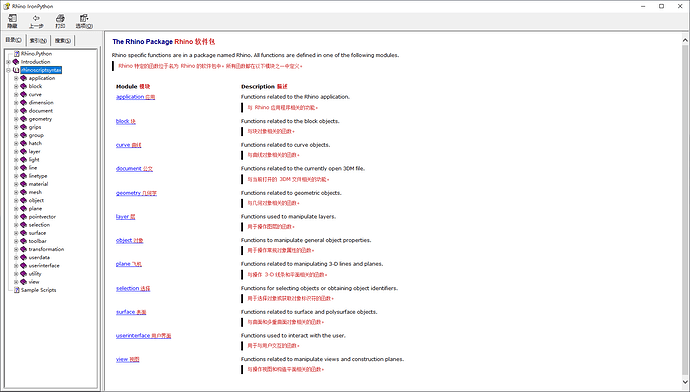Click the book icon beside view

tap(24, 282)
